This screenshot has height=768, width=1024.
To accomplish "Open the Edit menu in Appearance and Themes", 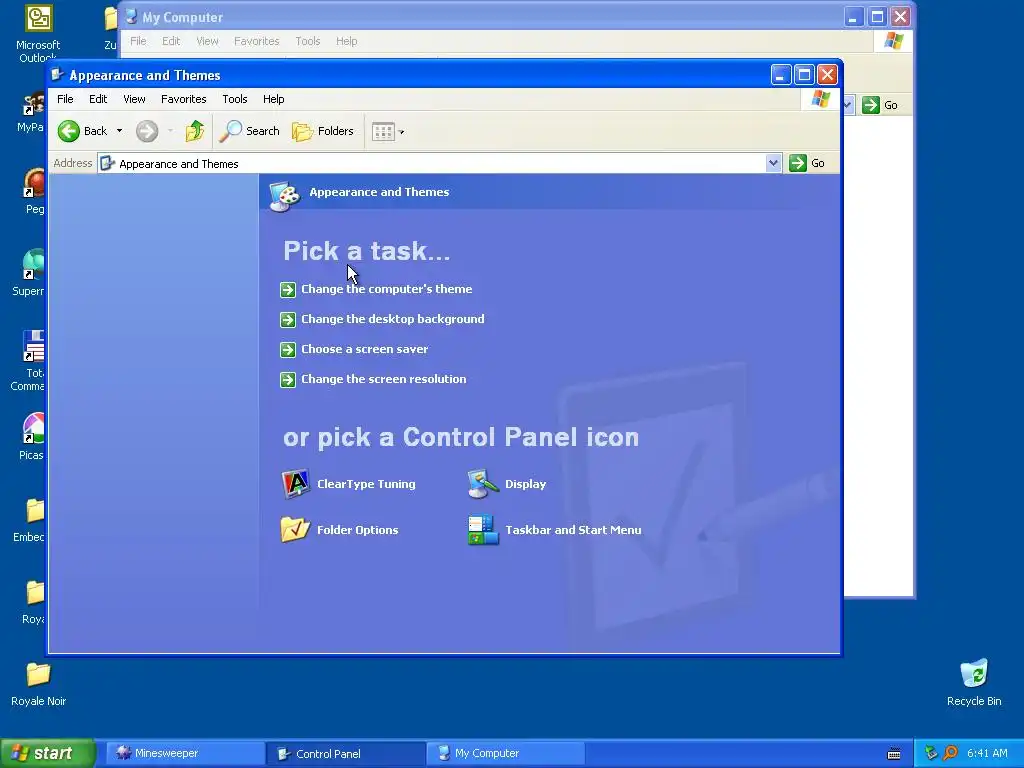I will tap(98, 99).
